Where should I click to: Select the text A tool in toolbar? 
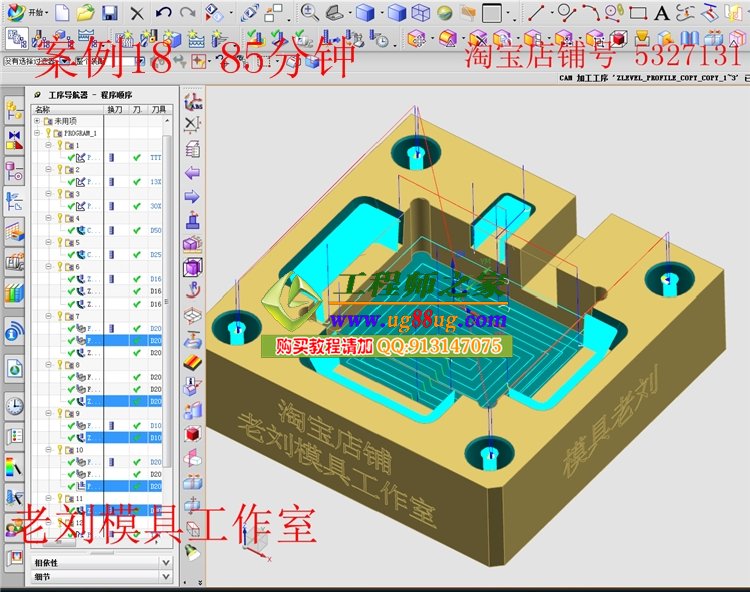pyautogui.click(x=662, y=13)
